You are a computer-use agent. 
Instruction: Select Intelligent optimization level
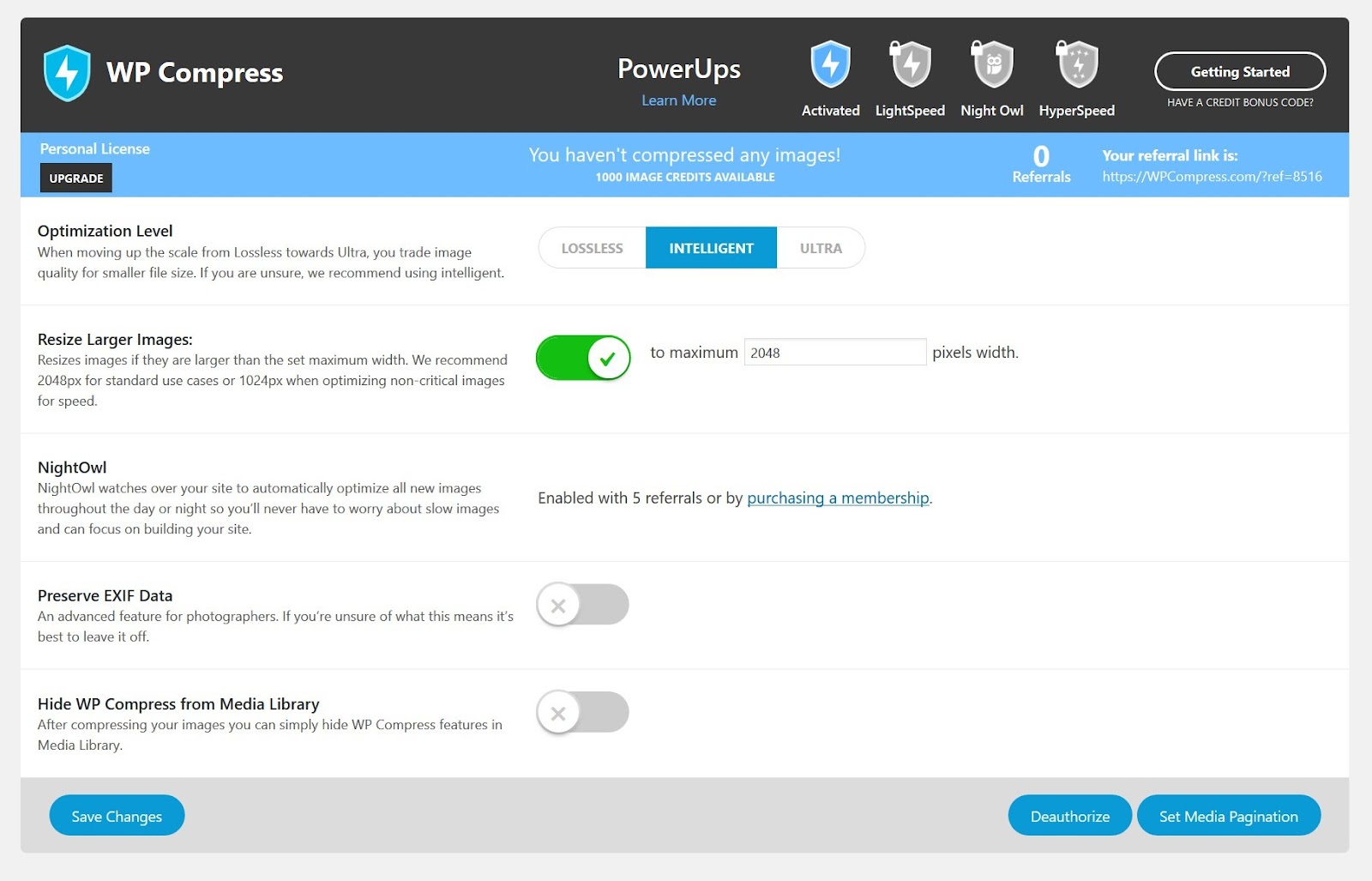[x=711, y=248]
